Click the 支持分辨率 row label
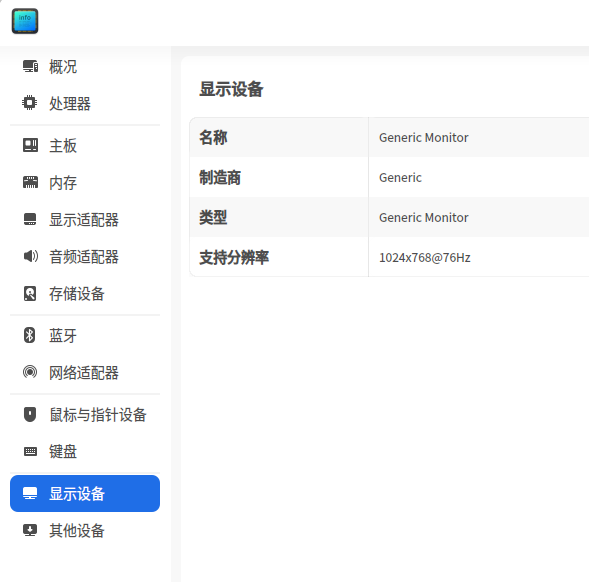 tap(234, 257)
